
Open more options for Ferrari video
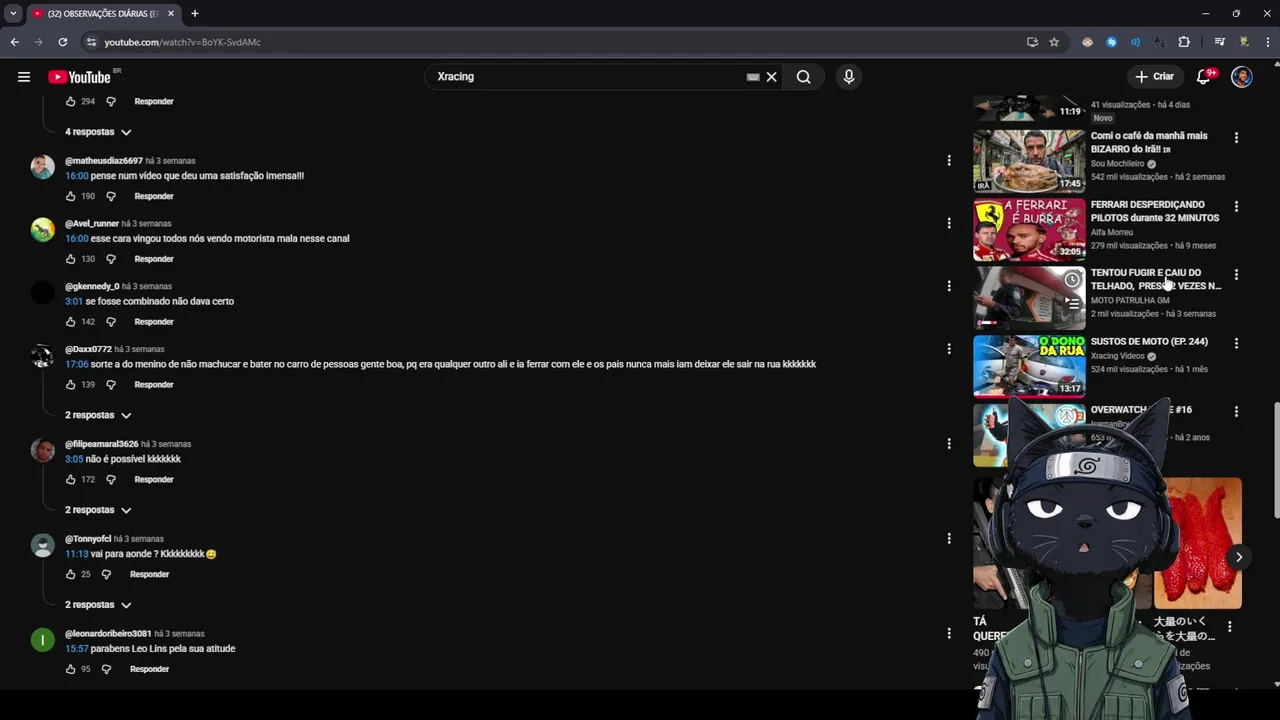pos(1236,207)
